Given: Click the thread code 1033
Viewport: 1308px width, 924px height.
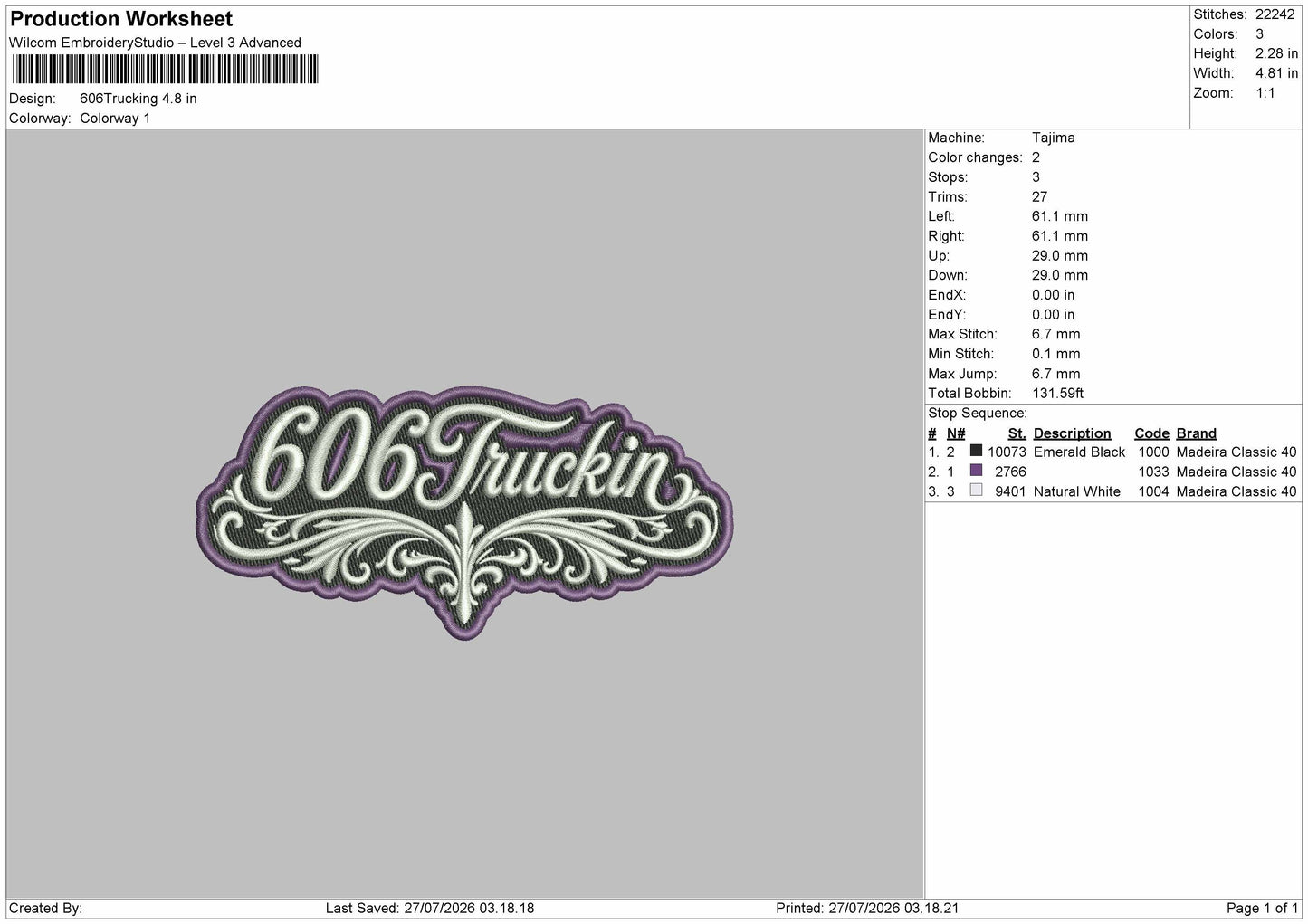Looking at the screenshot, I should tap(1153, 472).
